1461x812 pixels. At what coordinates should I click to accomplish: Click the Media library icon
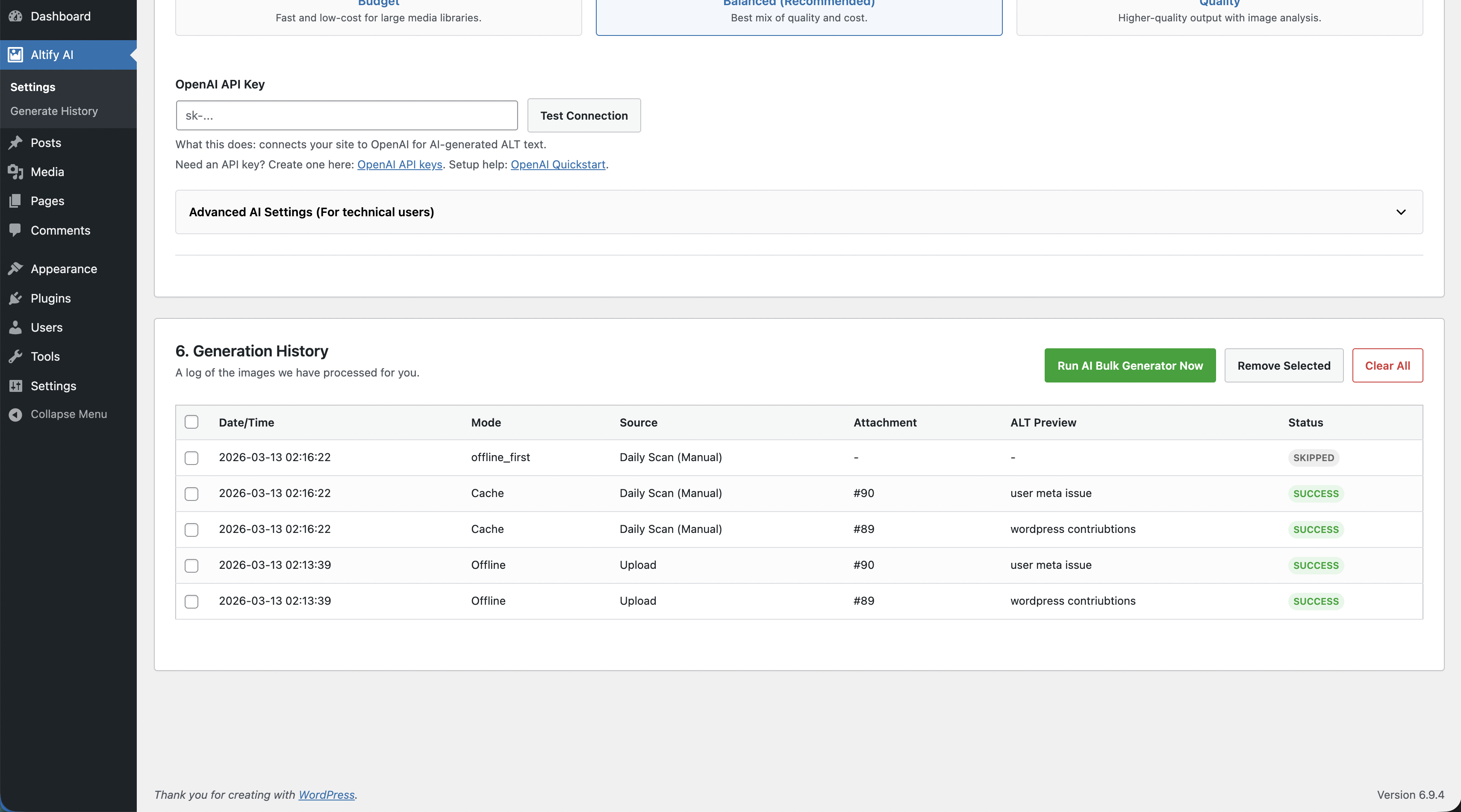pos(15,172)
